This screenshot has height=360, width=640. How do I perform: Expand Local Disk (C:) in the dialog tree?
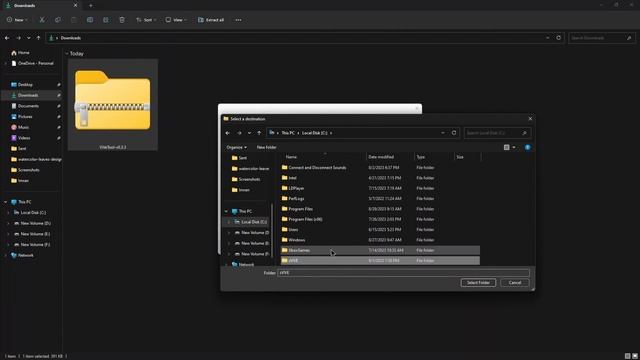tap(229, 222)
